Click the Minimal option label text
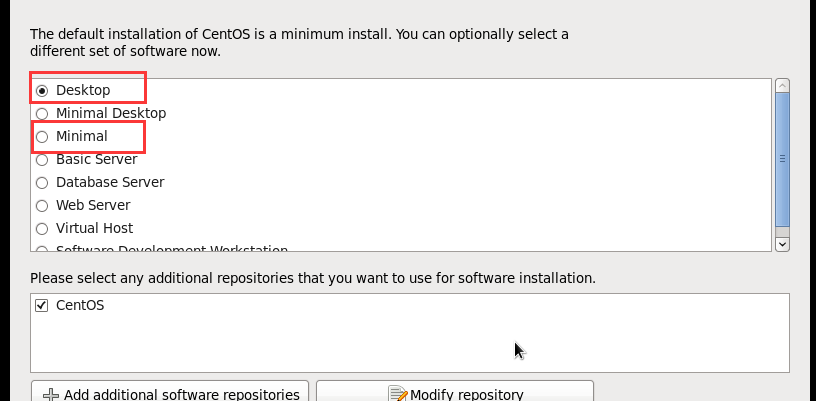This screenshot has width=816, height=401. tap(82, 137)
